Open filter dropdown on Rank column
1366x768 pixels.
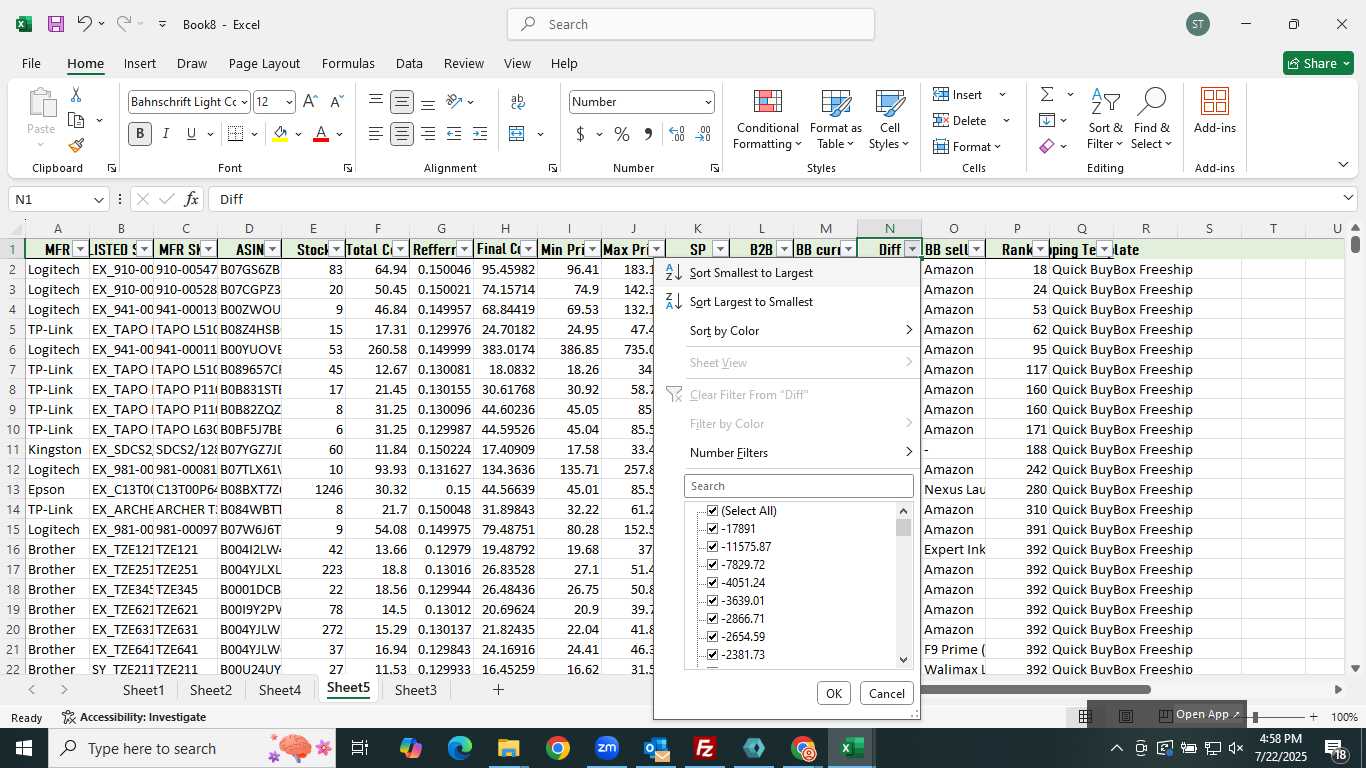coord(1040,249)
